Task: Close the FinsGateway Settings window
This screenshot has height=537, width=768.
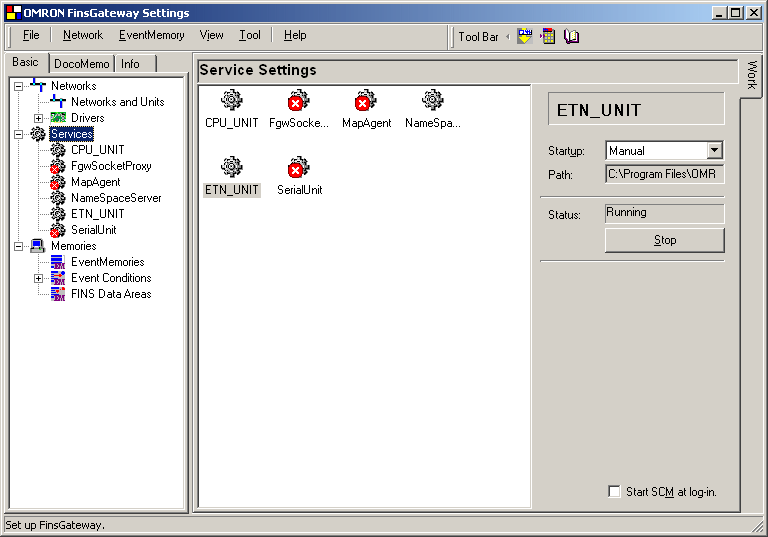Action: 754,13
